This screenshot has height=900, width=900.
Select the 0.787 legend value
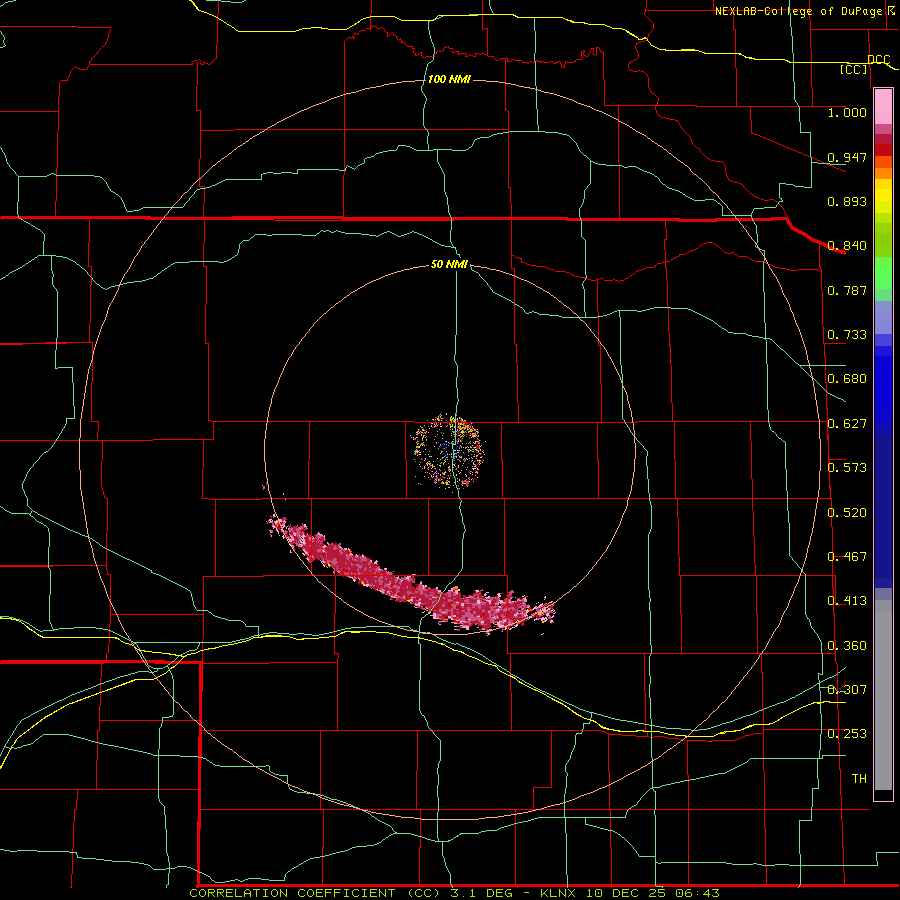[x=847, y=290]
